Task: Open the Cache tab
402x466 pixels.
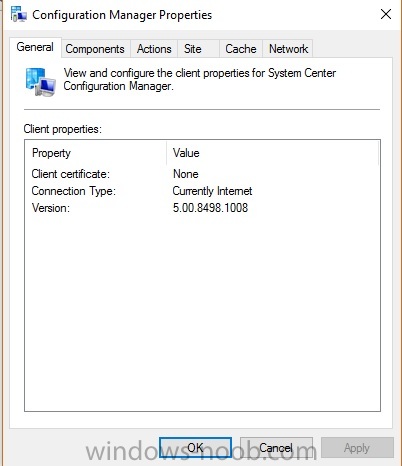Action: [x=241, y=49]
